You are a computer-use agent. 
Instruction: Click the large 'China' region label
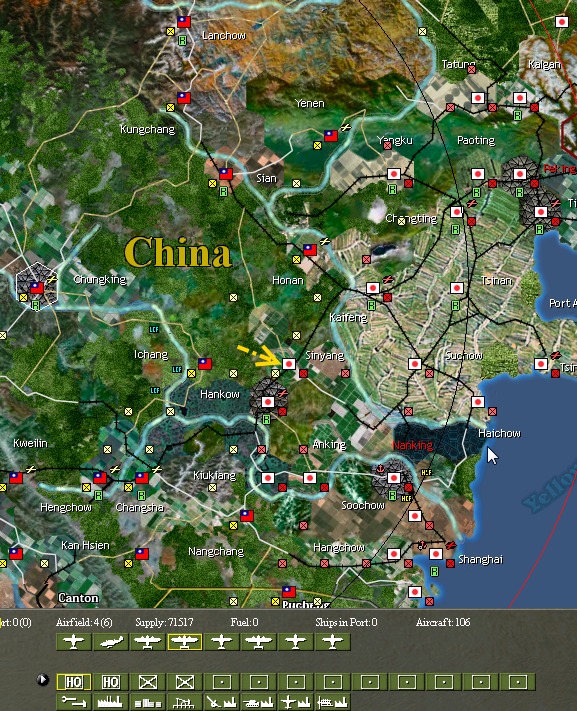(x=178, y=252)
